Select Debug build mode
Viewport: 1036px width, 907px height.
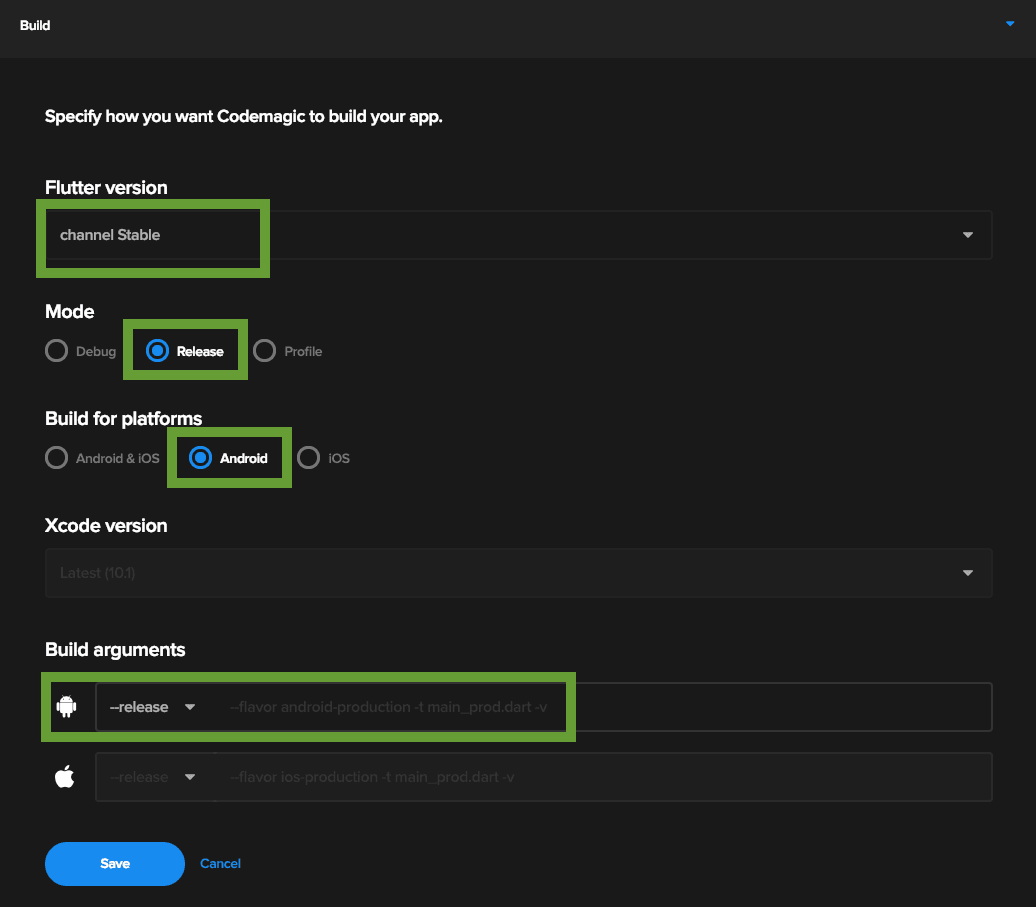tap(57, 351)
